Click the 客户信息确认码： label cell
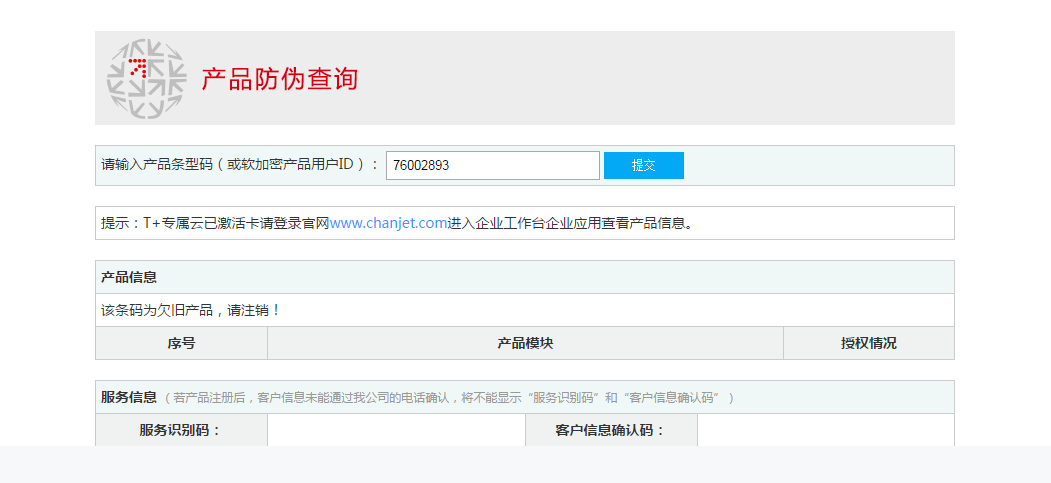The width and height of the screenshot is (1051, 483). 611,430
